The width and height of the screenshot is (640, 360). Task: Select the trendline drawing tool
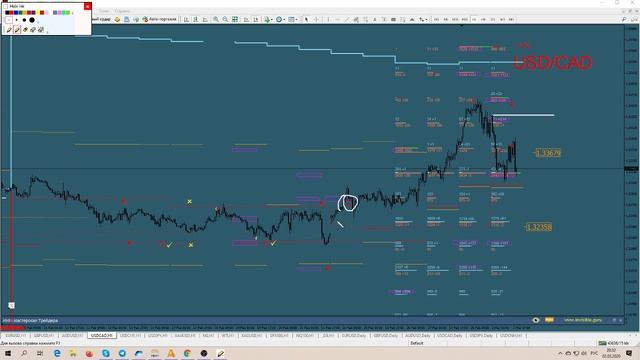347,19
